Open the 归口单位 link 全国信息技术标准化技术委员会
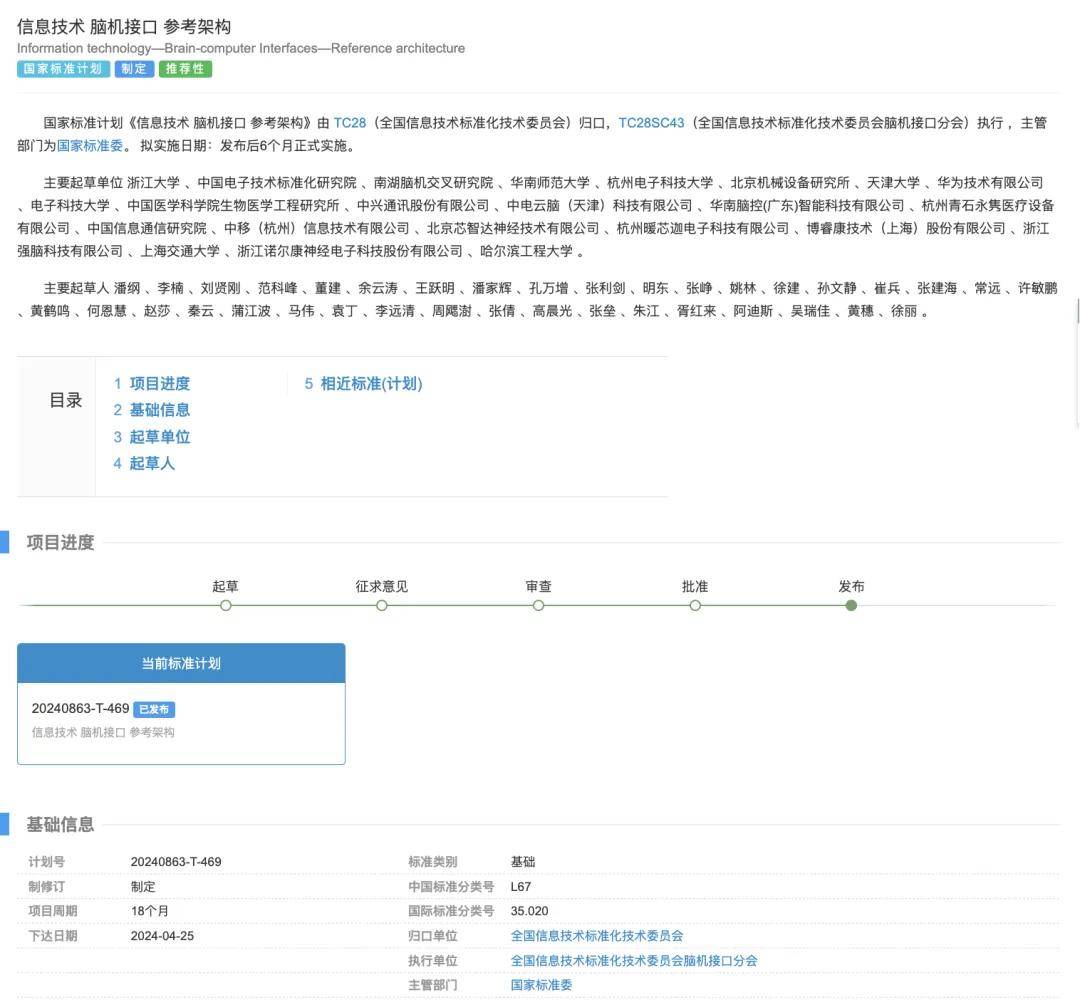The image size is (1080, 1000). [597, 936]
